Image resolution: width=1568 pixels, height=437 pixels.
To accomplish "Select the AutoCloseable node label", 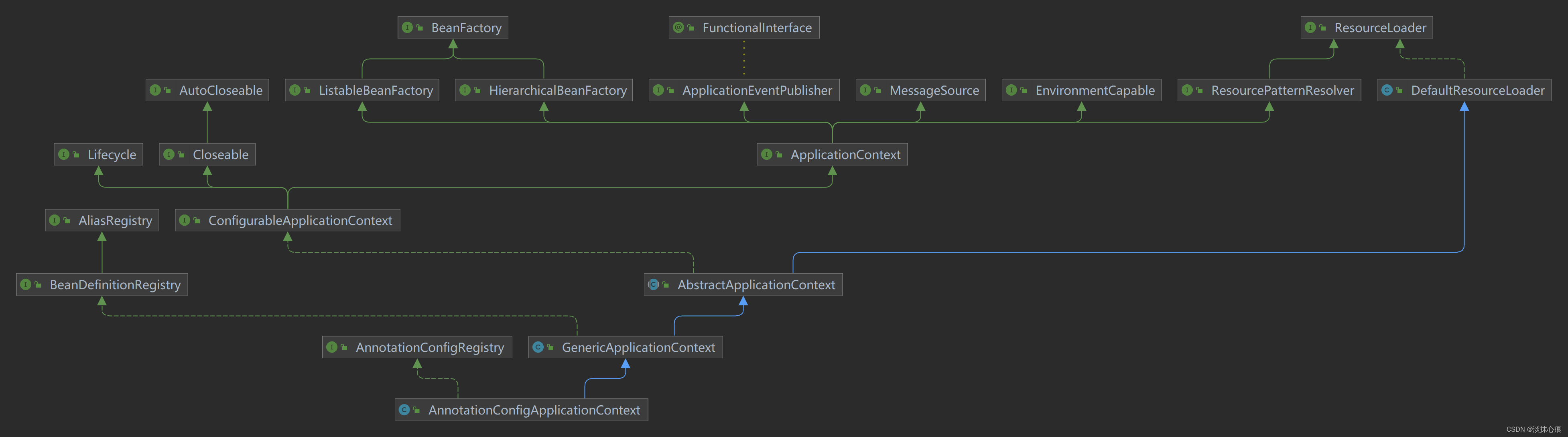I will pos(220,90).
